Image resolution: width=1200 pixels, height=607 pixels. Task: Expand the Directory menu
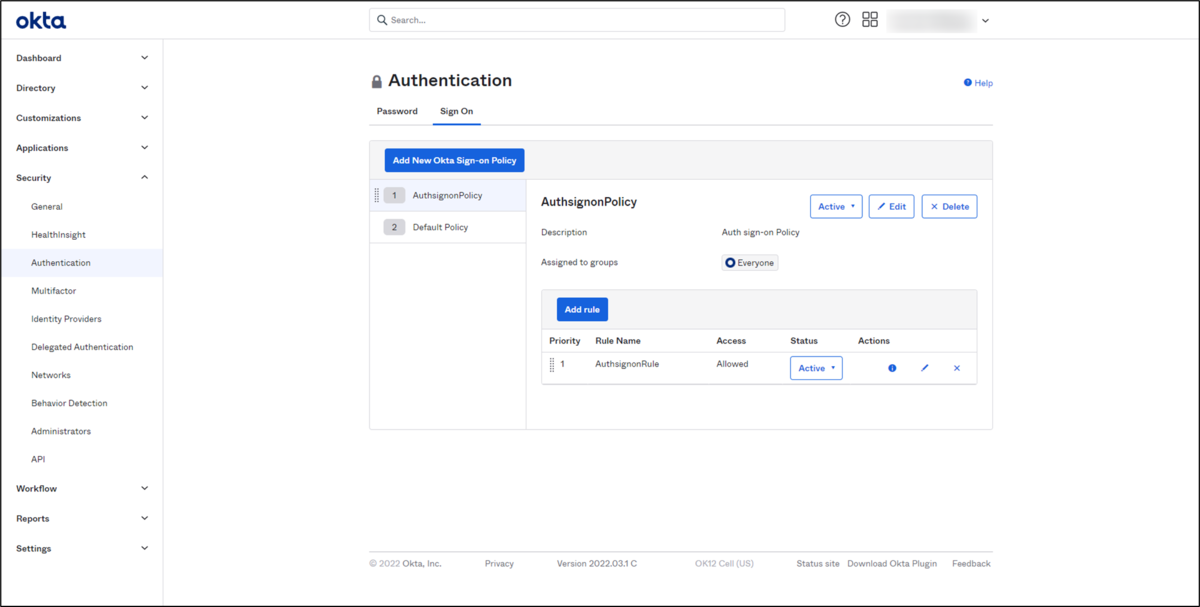pos(144,88)
